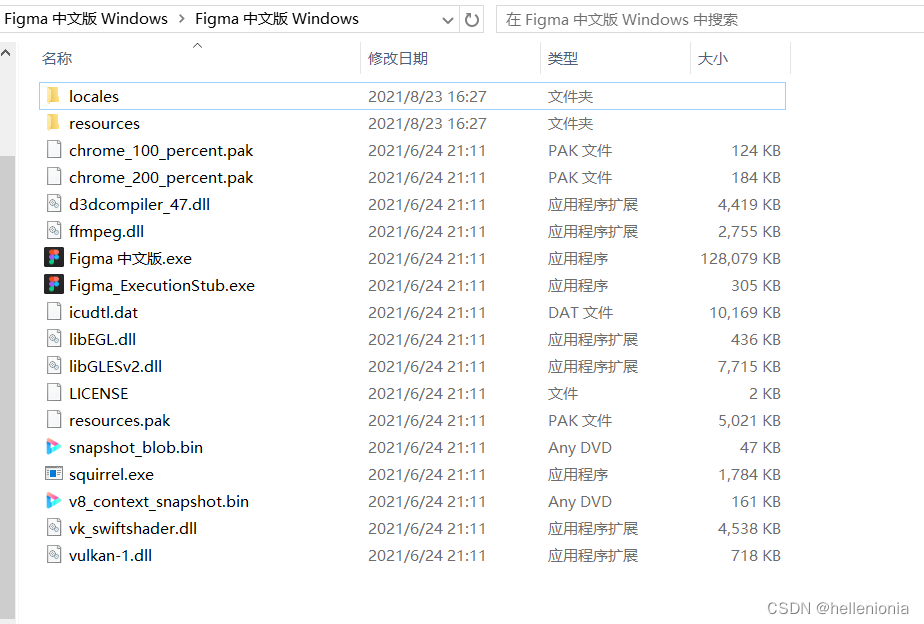Click the libGLESv2.dll file icon

[x=54, y=366]
